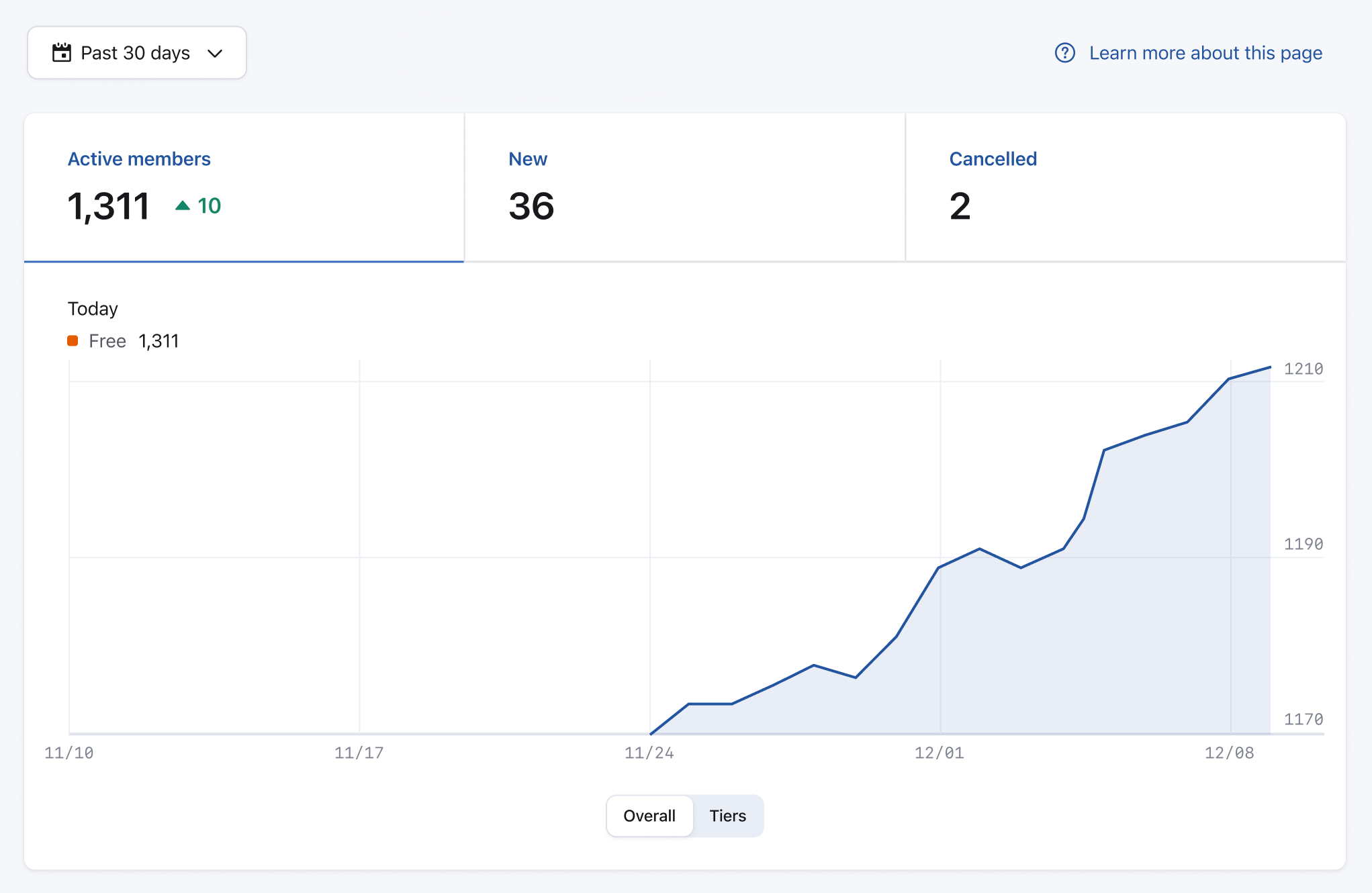The image size is (1372, 893).
Task: Click the chart line's latest endpoint
Action: (1270, 367)
